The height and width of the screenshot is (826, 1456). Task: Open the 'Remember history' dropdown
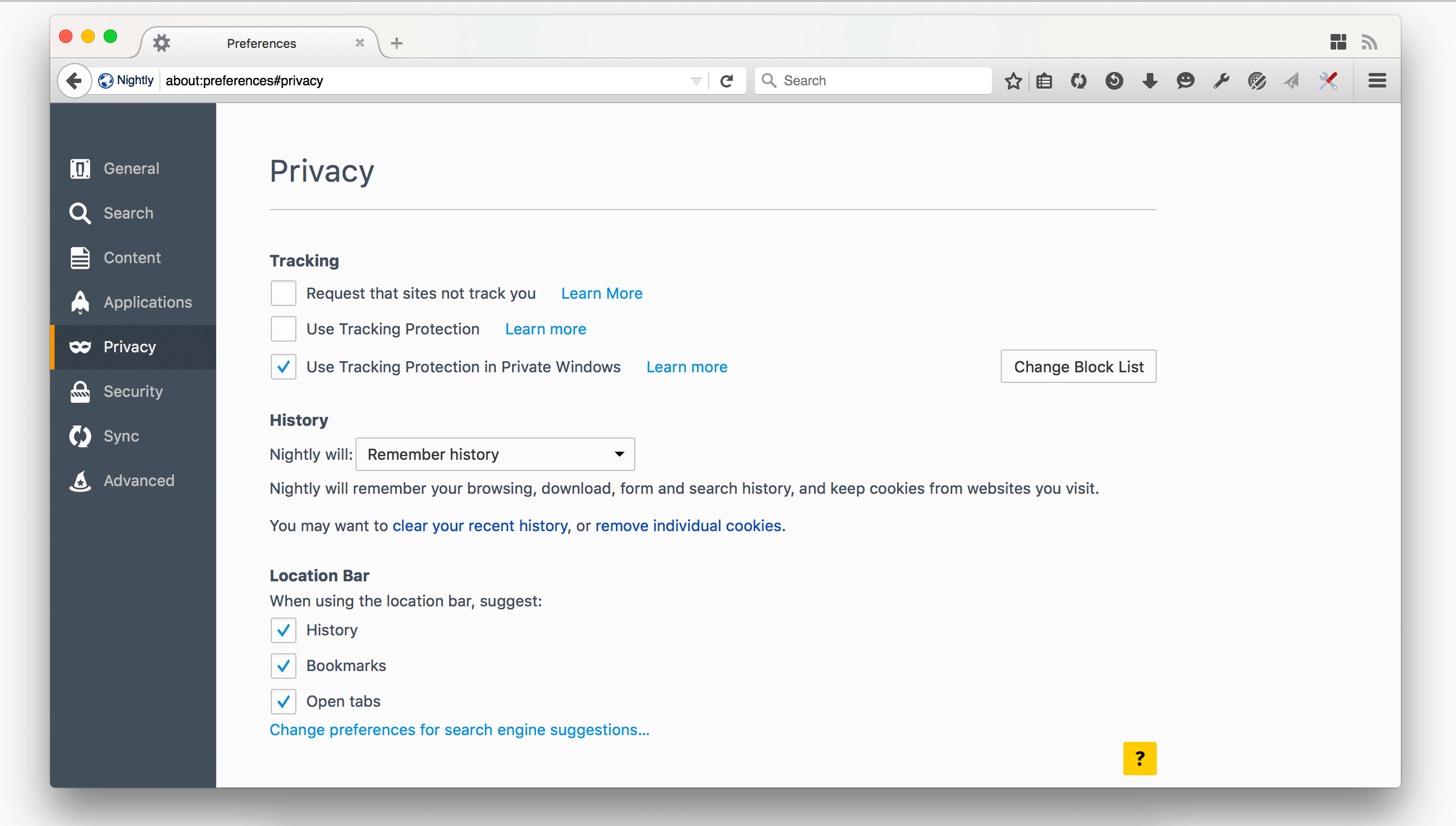pos(494,454)
